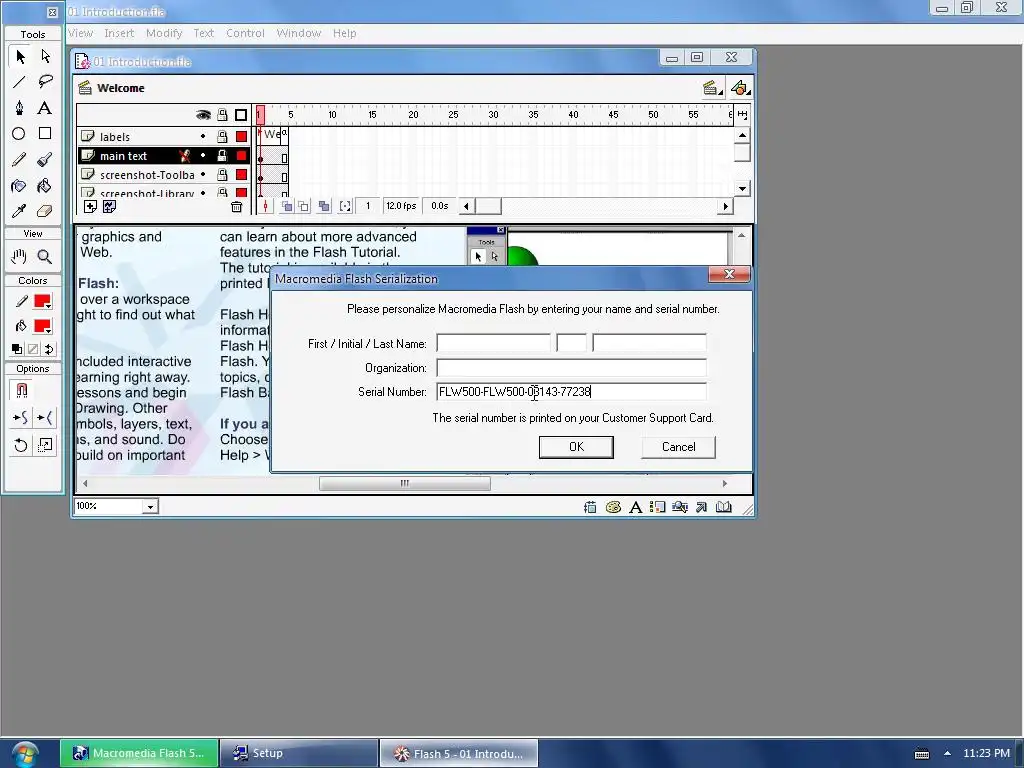The image size is (1024, 768).
Task: Click the Organization input field
Action: pyautogui.click(x=571, y=368)
